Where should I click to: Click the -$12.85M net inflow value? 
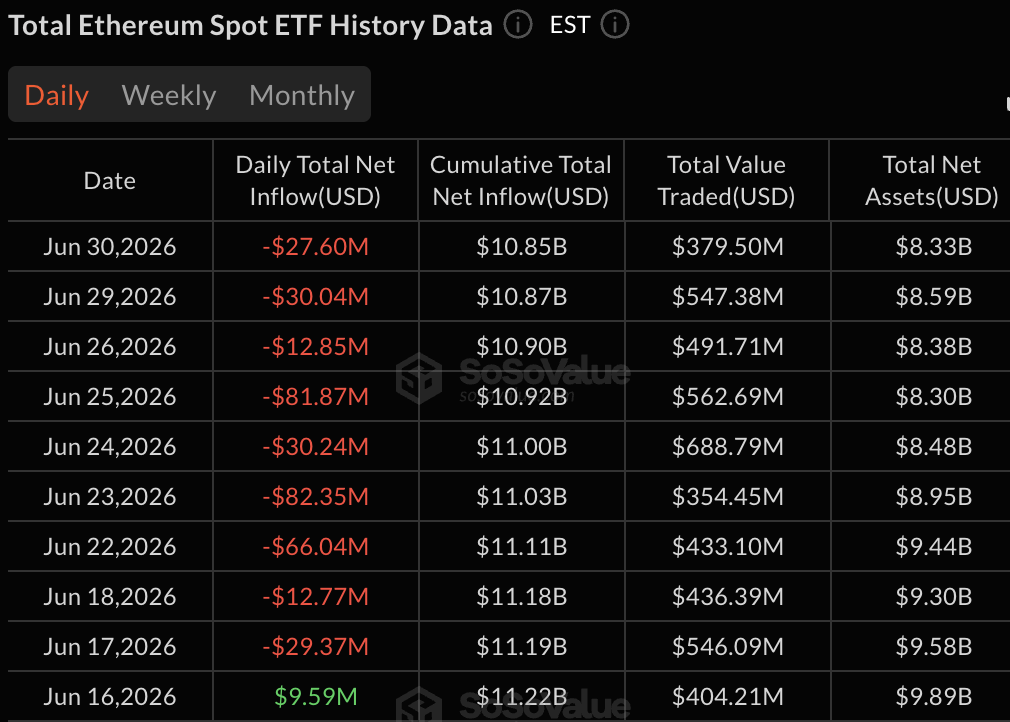click(x=316, y=347)
